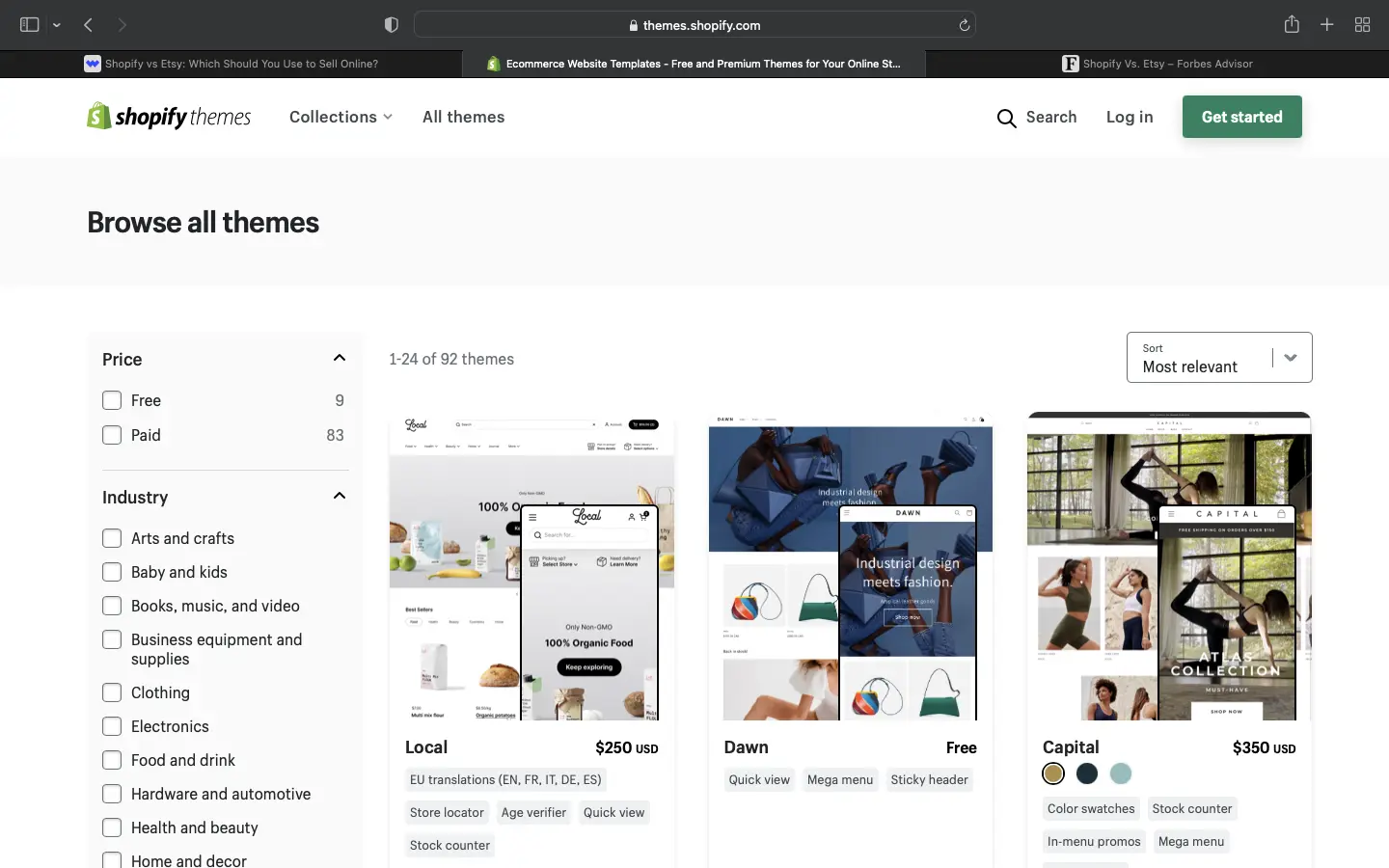The height and width of the screenshot is (868, 1389).
Task: Open the All themes menu item
Action: [x=464, y=117]
